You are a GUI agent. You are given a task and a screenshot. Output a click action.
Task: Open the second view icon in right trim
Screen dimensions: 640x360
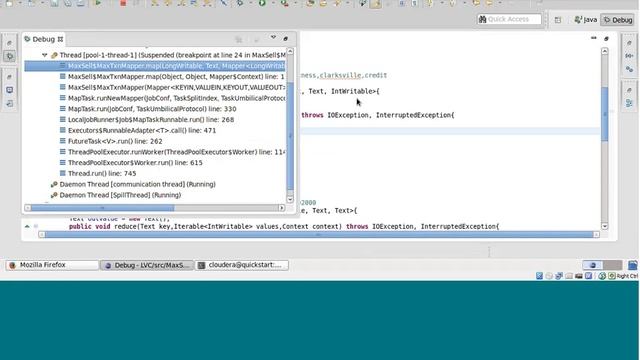[x=629, y=56]
